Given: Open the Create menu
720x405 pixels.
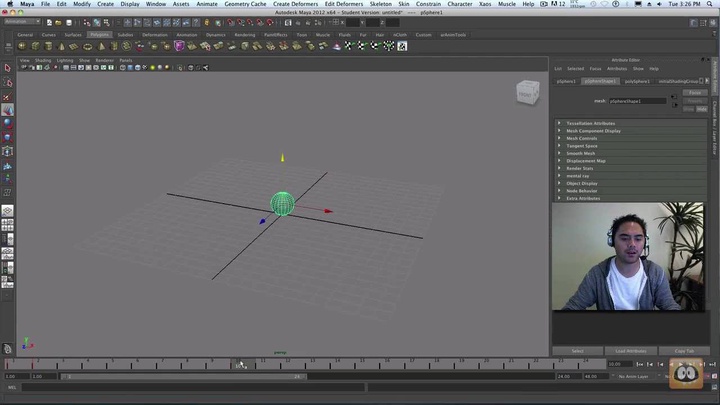Looking at the screenshot, I should tap(105, 4).
